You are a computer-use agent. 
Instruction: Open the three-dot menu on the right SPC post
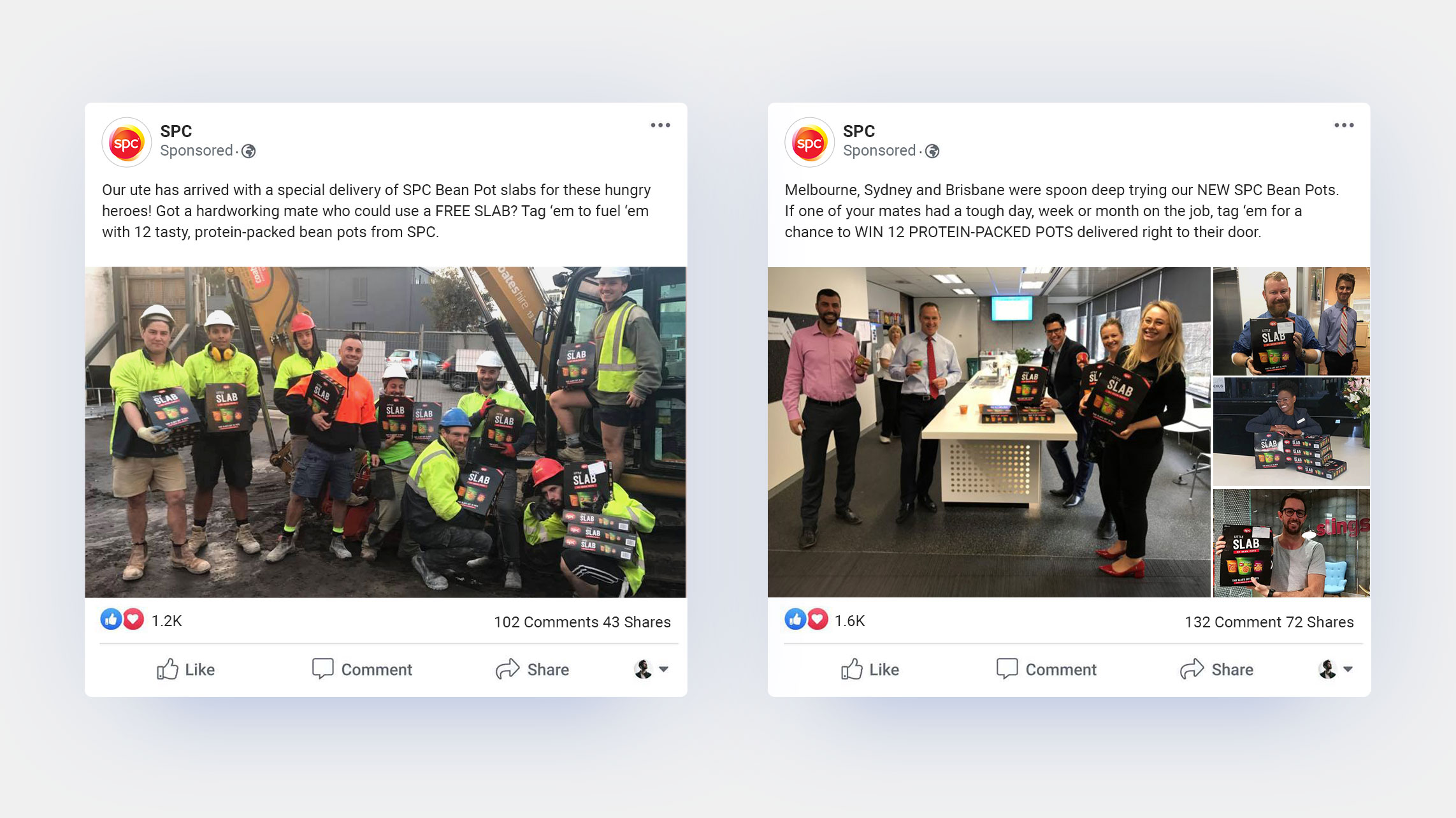pos(1344,125)
